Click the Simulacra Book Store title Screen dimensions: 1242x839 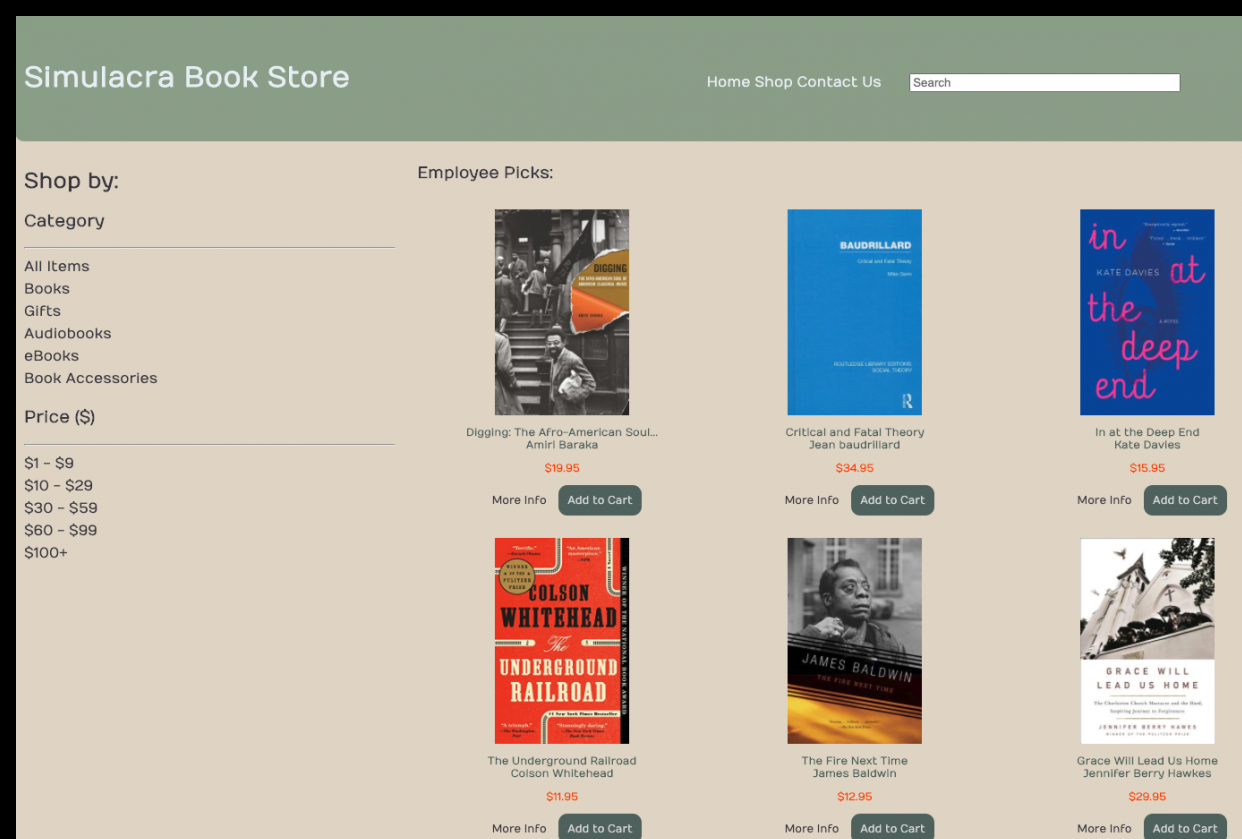point(187,77)
